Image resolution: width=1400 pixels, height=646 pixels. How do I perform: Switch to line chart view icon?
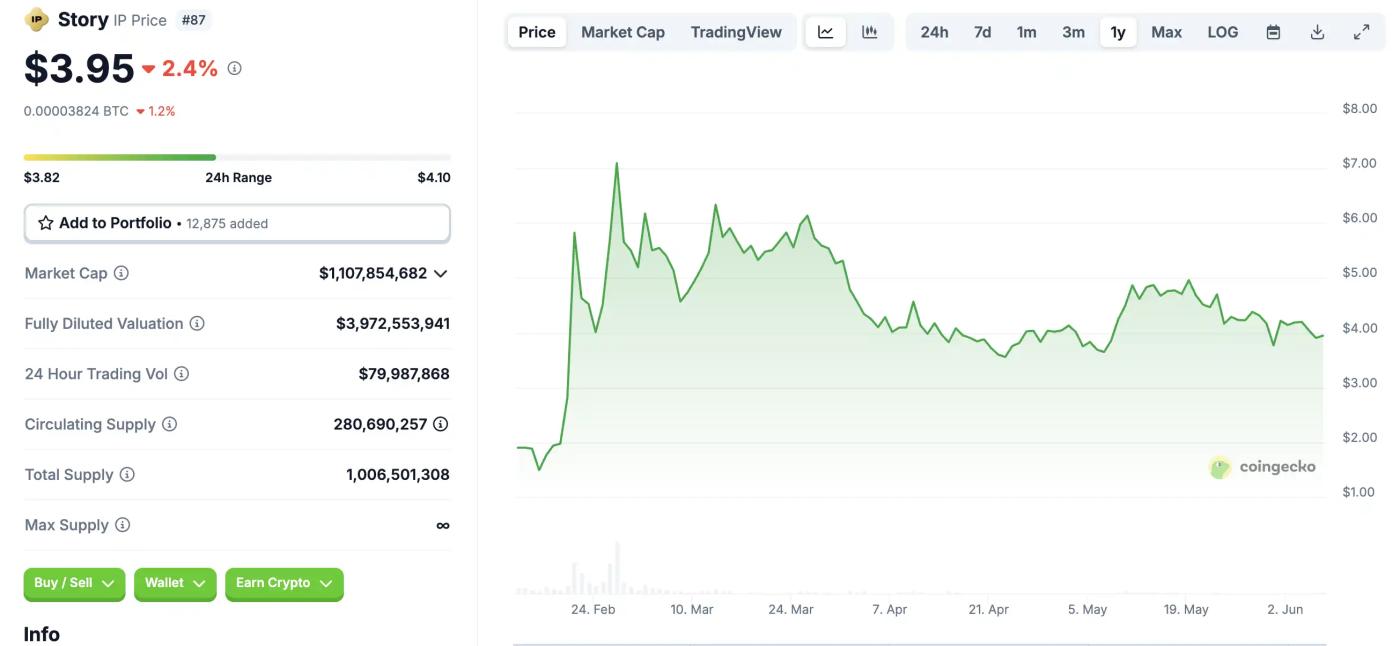tap(826, 32)
